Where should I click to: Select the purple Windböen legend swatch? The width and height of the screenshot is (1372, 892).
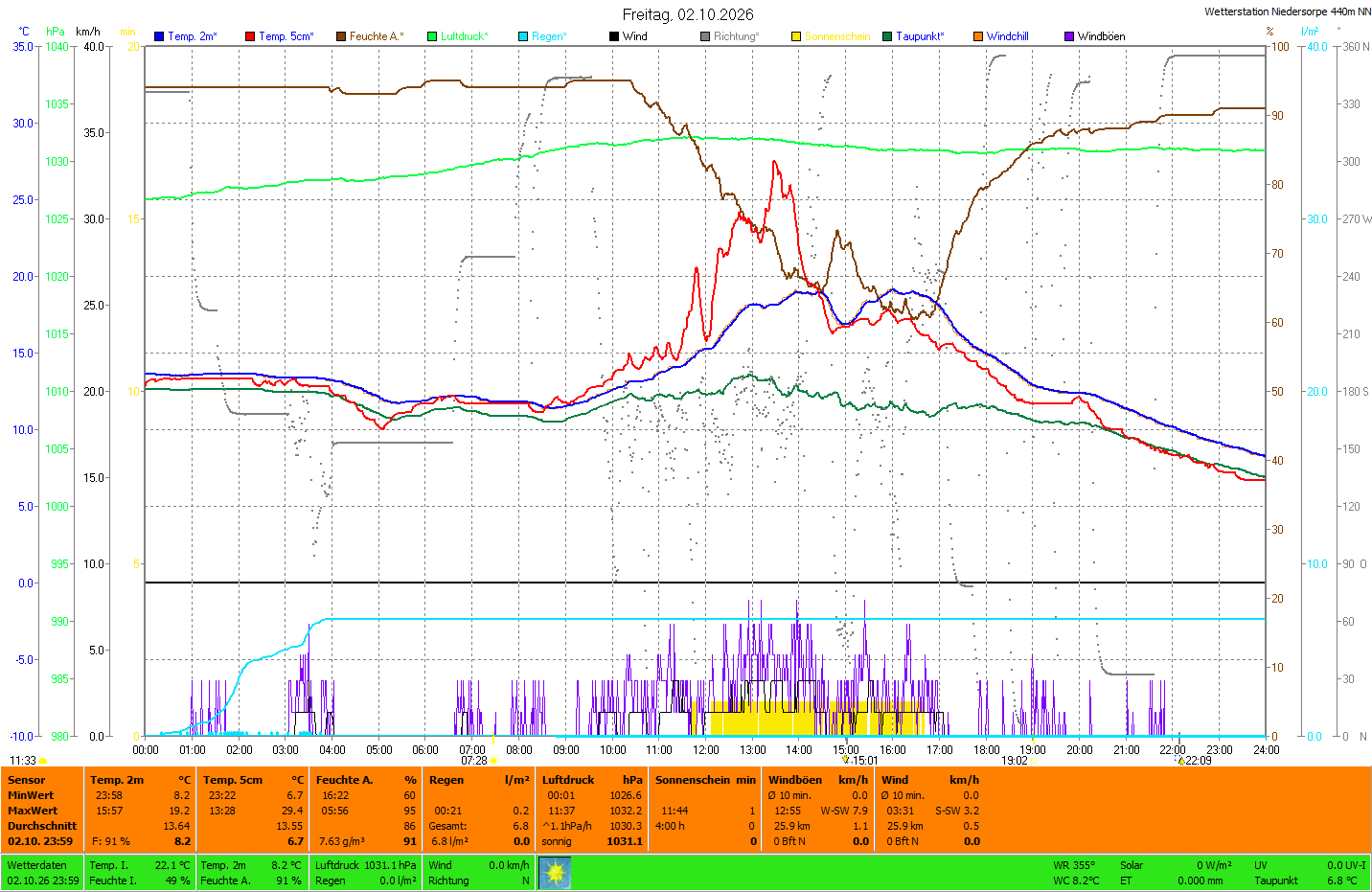[x=1069, y=36]
